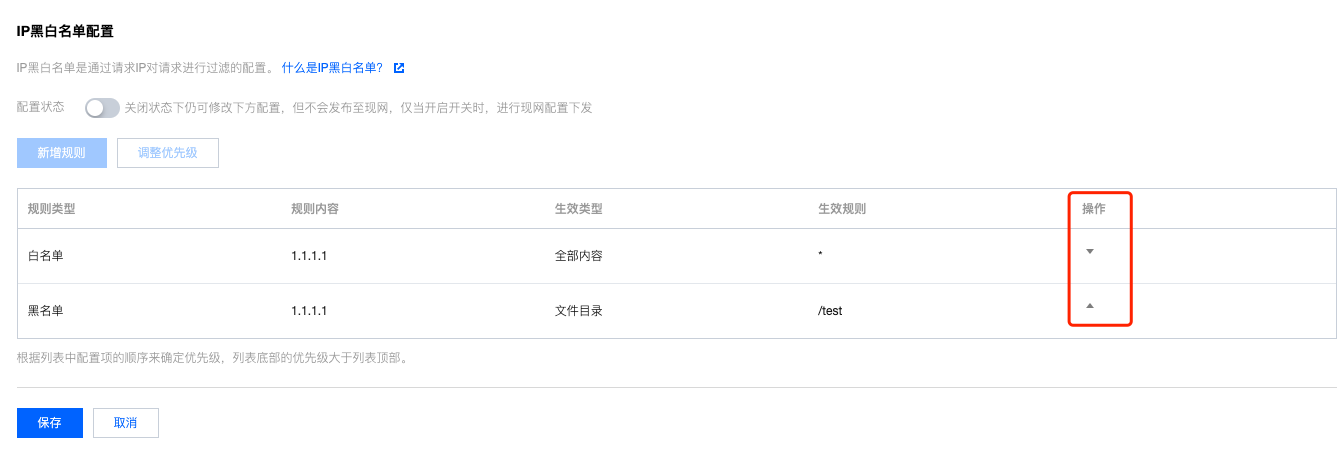1344x452 pixels.
Task: Select the 白名单 row type cell
Action: point(46,256)
